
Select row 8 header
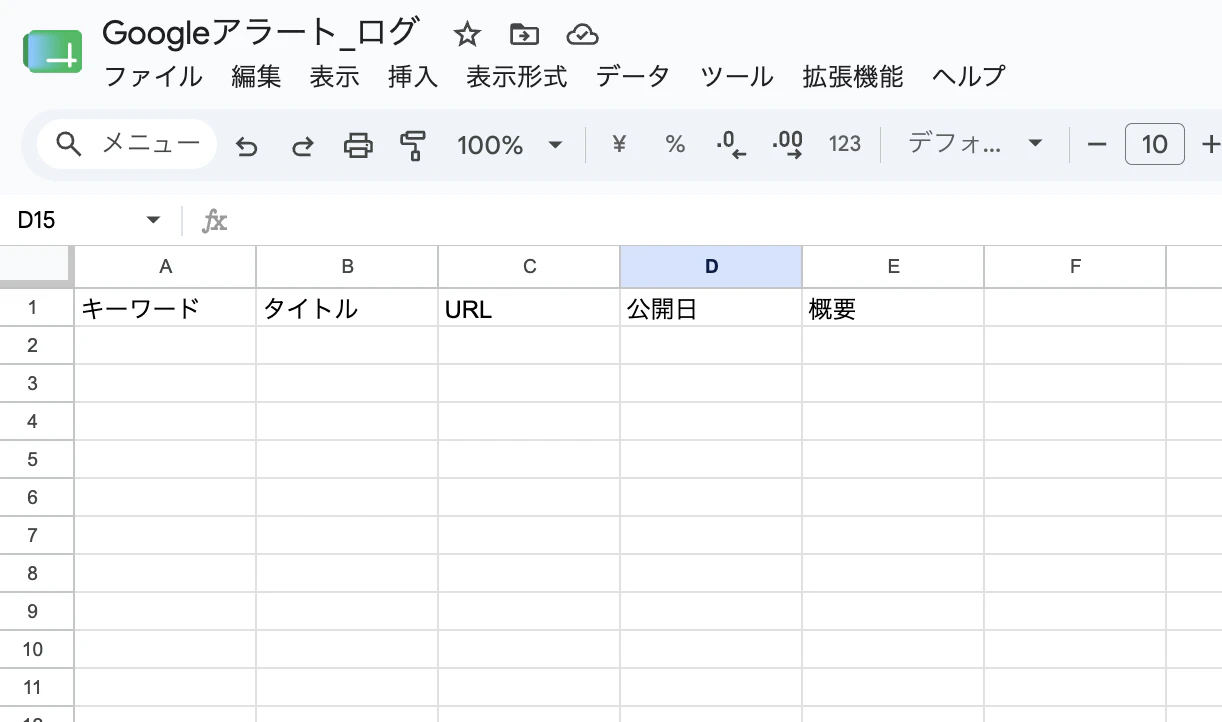pos(36,574)
